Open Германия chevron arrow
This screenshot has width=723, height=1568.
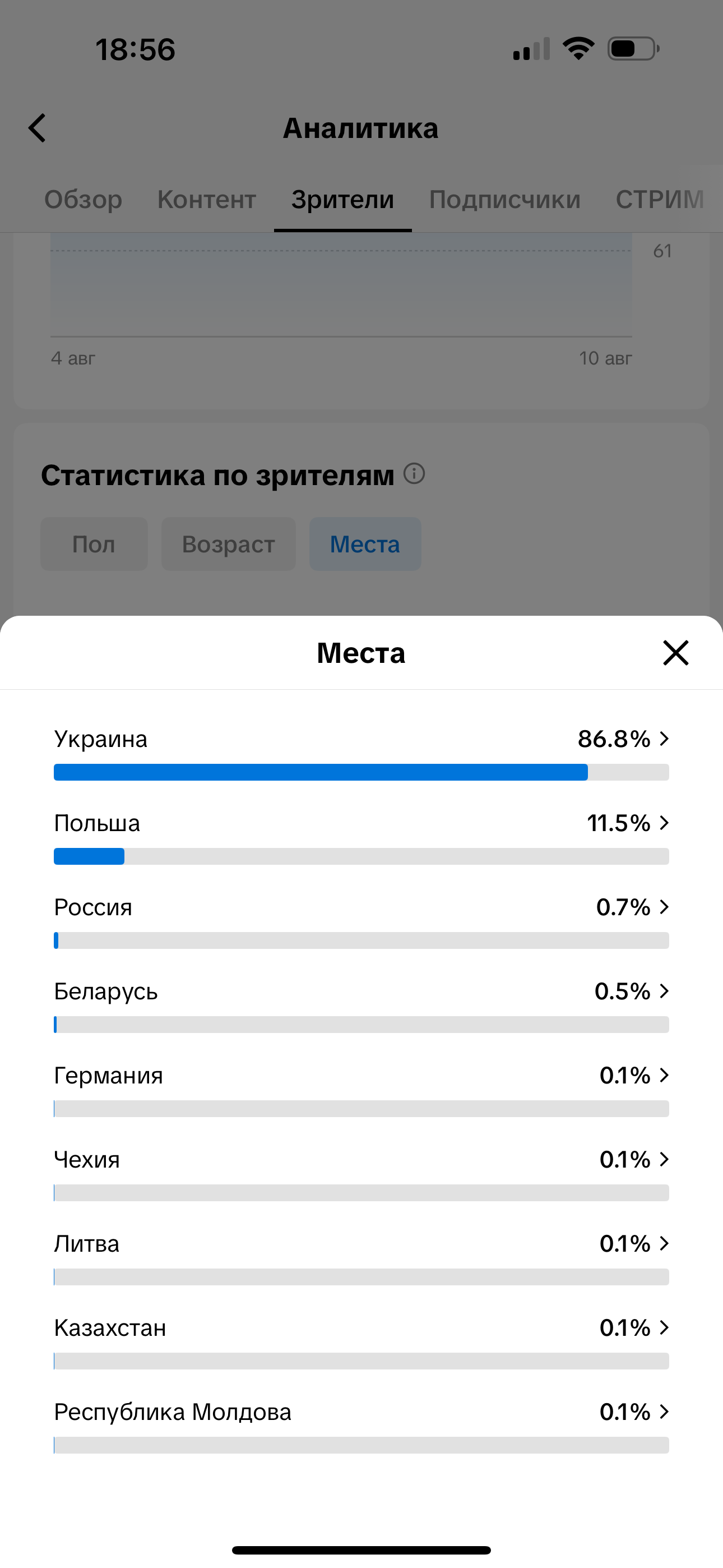[x=665, y=1075]
